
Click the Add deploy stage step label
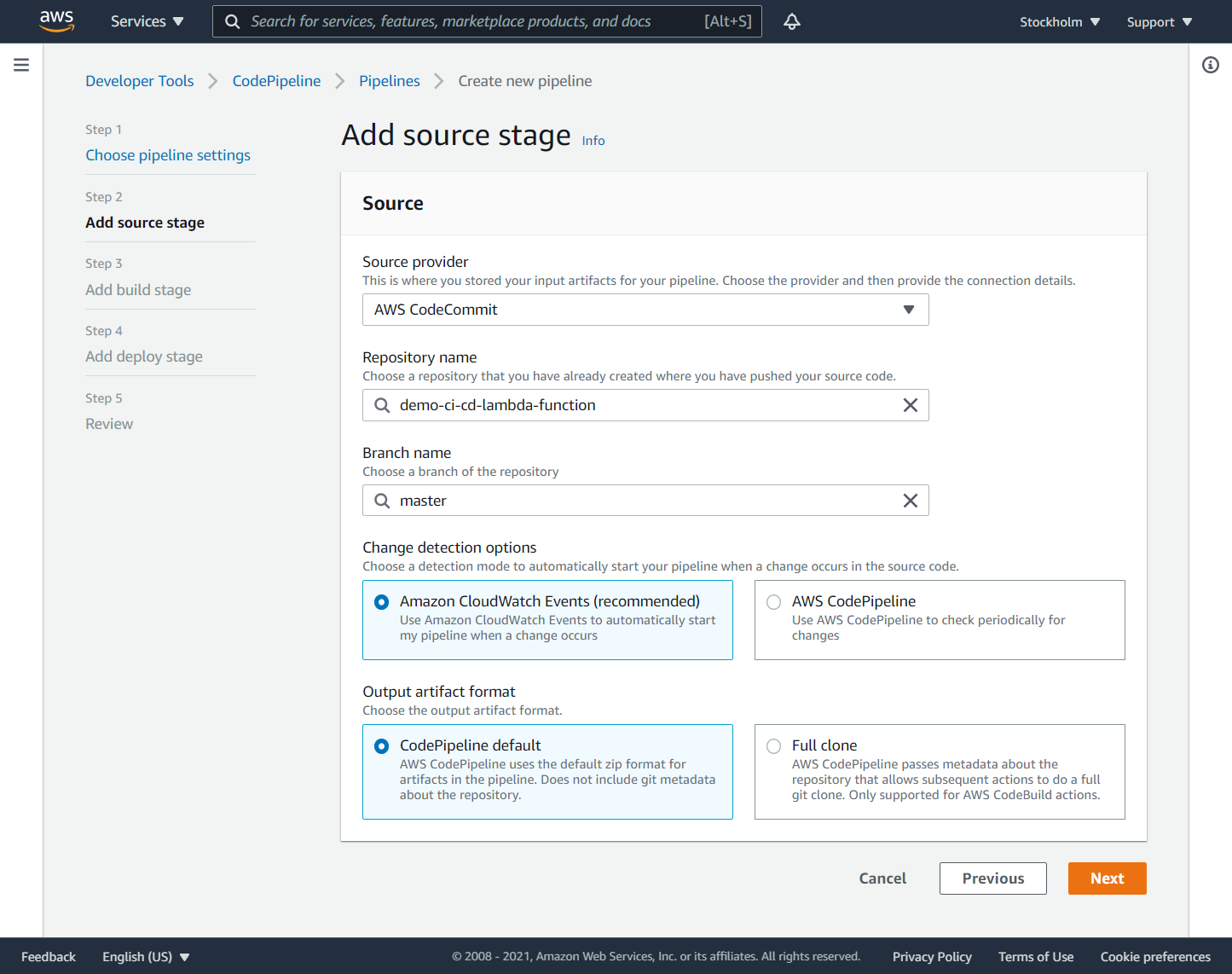pyautogui.click(x=144, y=357)
